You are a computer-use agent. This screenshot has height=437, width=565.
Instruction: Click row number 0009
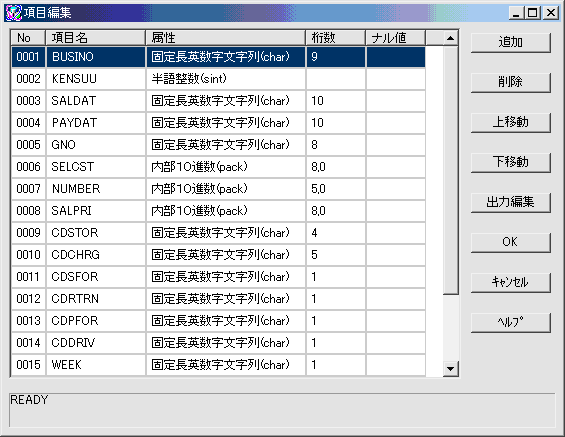pyautogui.click(x=28, y=233)
